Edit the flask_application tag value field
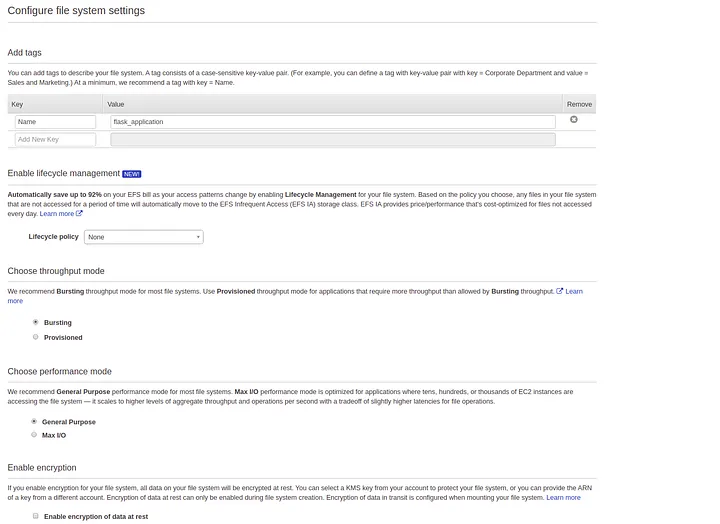 pyautogui.click(x=332, y=122)
